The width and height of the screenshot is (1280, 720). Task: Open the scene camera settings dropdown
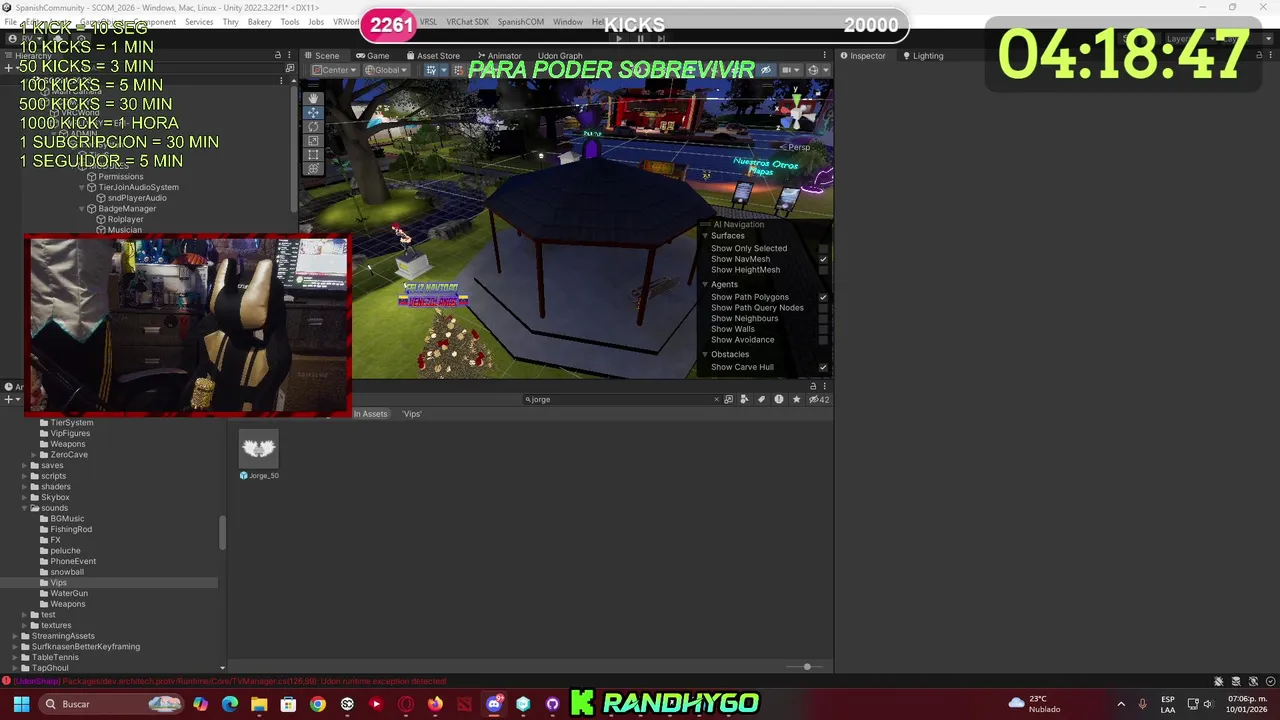pos(789,70)
